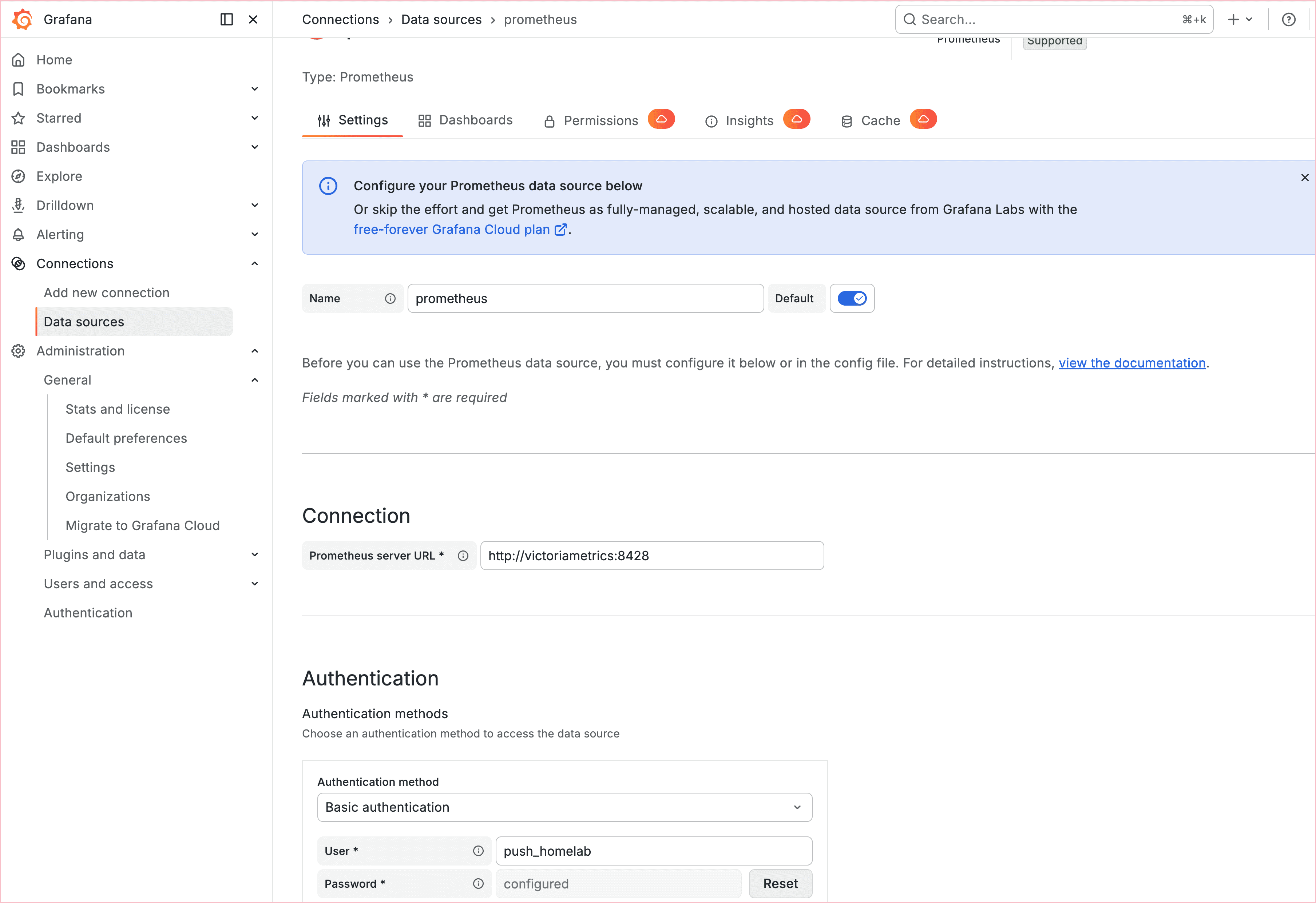The height and width of the screenshot is (903, 1316).
Task: Dismiss the Prometheus configuration banner
Action: 1305,177
